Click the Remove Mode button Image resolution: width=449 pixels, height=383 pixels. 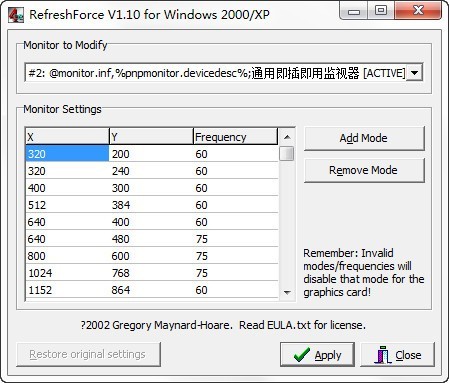pyautogui.click(x=364, y=170)
